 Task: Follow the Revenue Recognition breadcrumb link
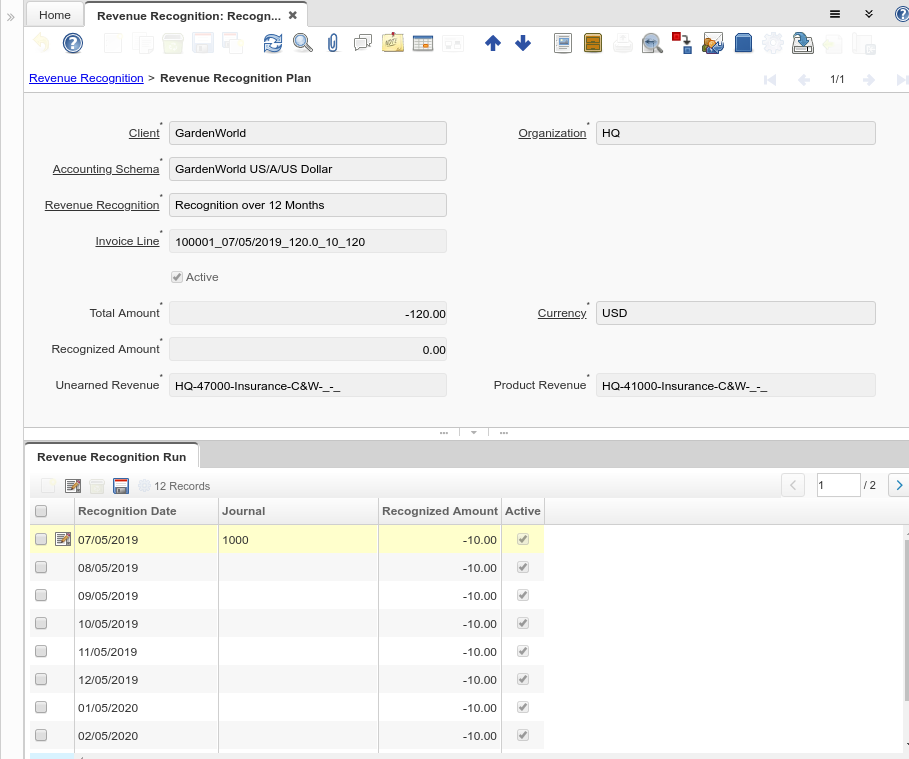pyautogui.click(x=86, y=78)
